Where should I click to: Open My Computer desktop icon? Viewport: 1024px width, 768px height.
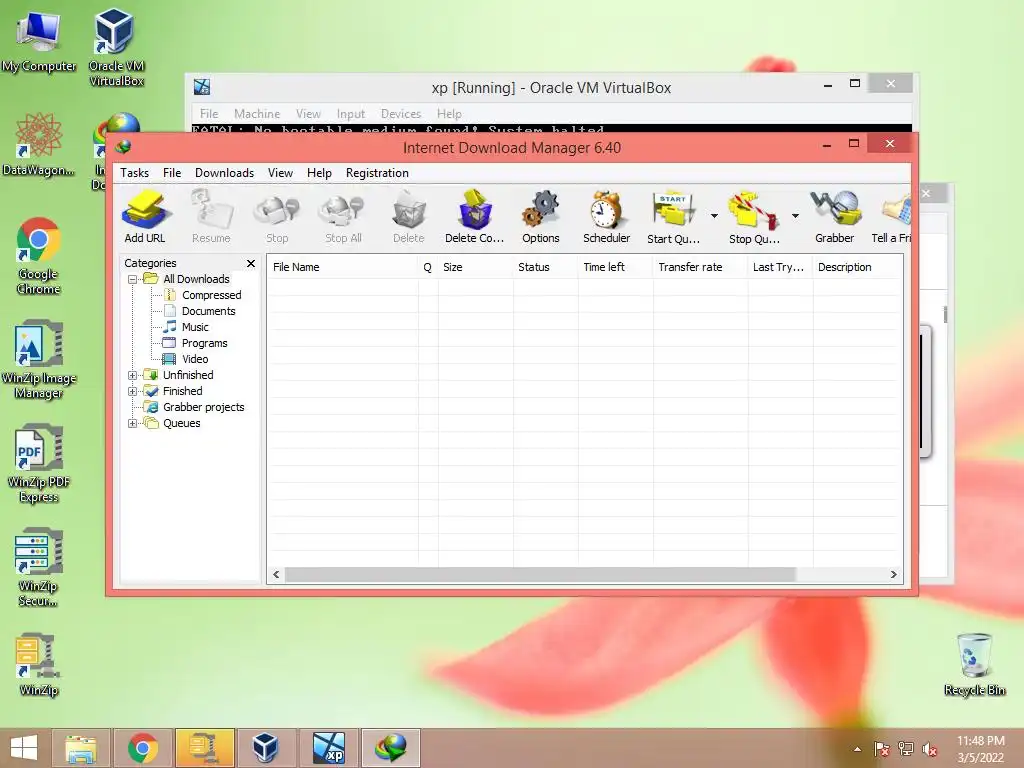pos(39,42)
